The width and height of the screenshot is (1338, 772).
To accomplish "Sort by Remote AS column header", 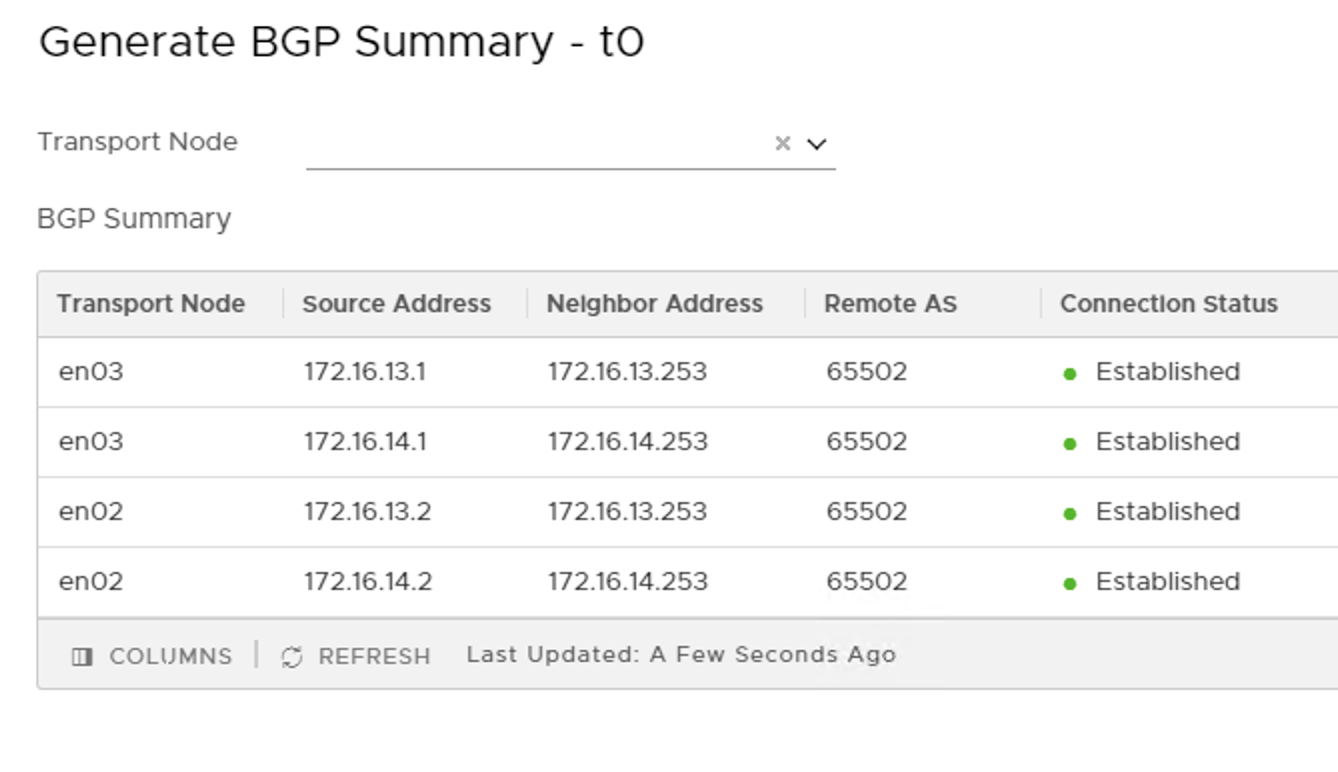I will 890,304.
